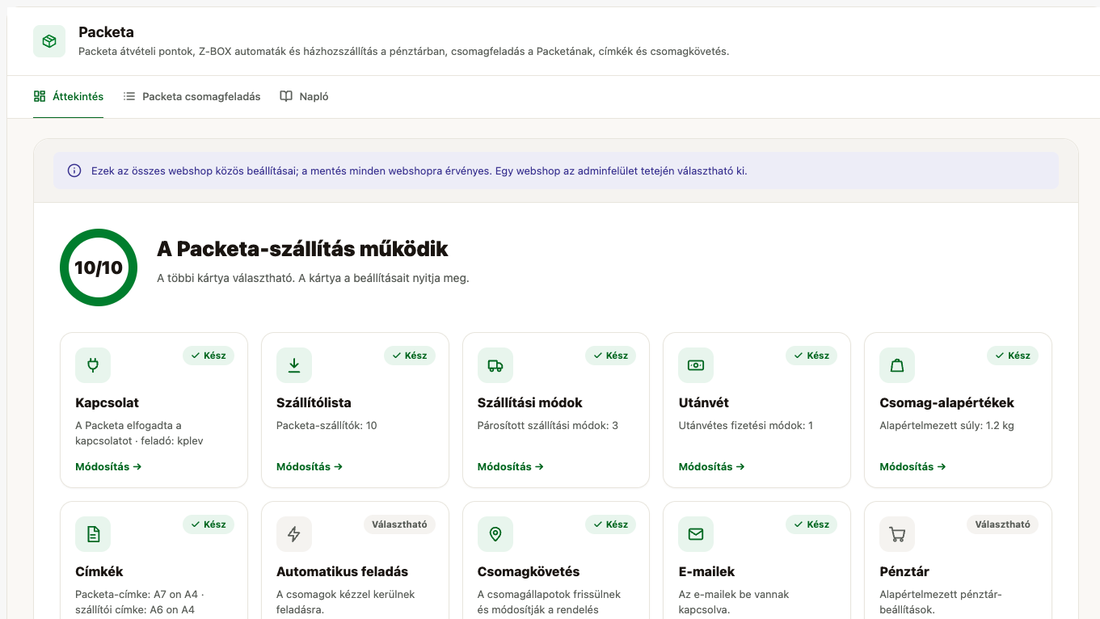Click the lightning icon on Automatikus feladás card

point(294,534)
